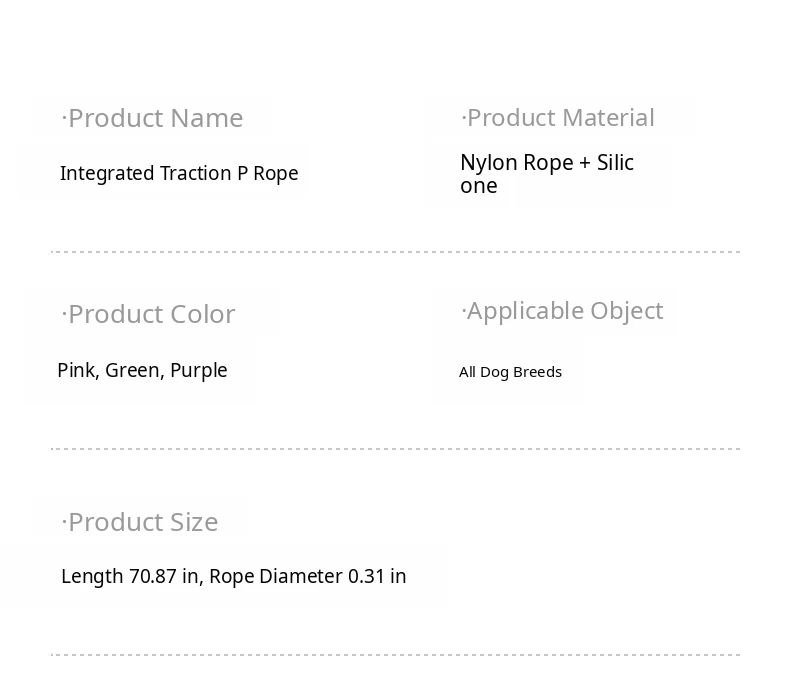Click the Product Size heading
The height and width of the screenshot is (691, 790).
[140, 522]
